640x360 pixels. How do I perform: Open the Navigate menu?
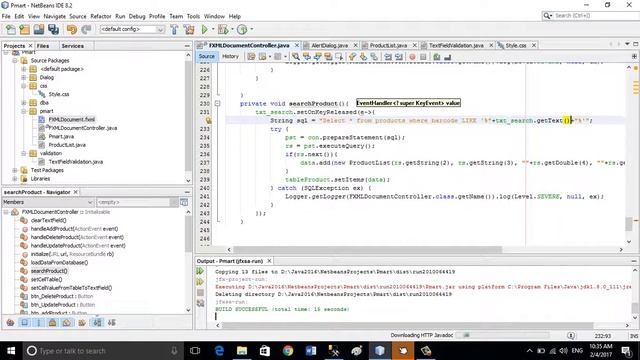tap(54, 16)
